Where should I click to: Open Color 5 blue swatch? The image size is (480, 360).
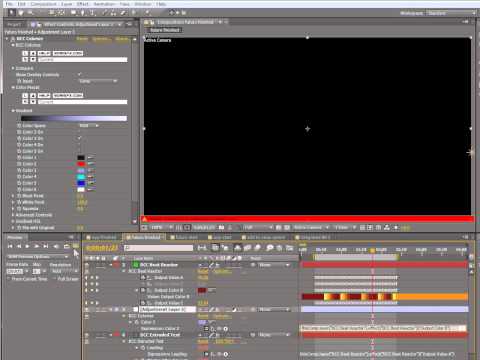click(81, 183)
